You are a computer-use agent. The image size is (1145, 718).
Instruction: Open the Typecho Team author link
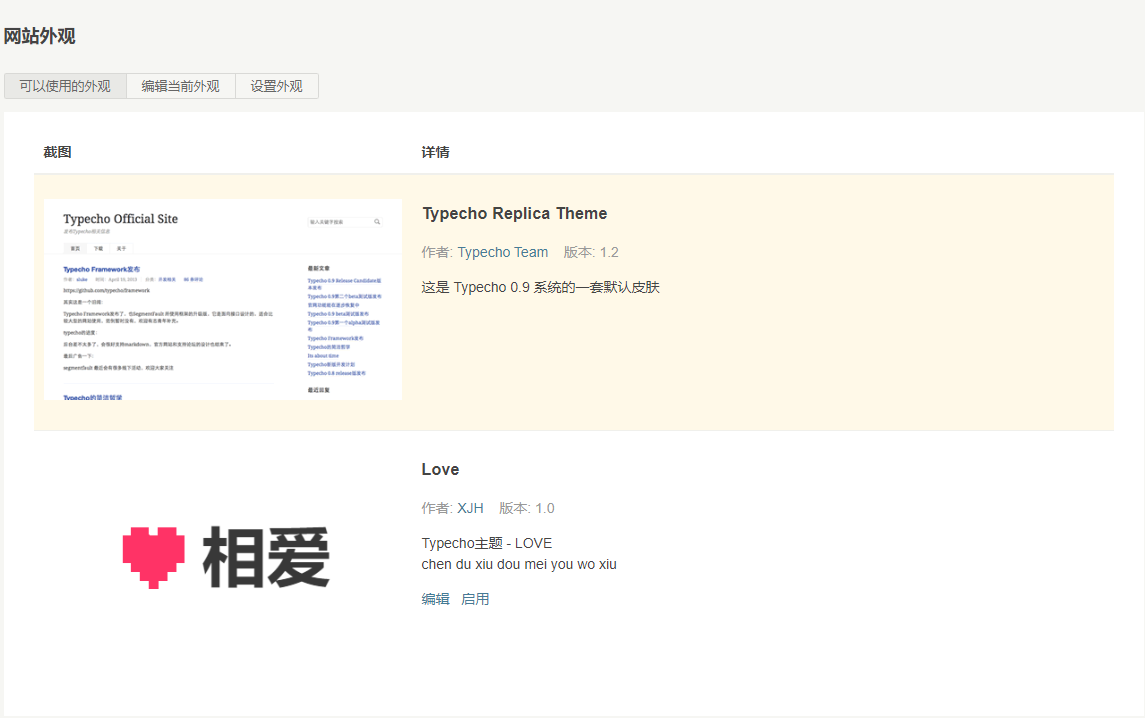coord(503,252)
